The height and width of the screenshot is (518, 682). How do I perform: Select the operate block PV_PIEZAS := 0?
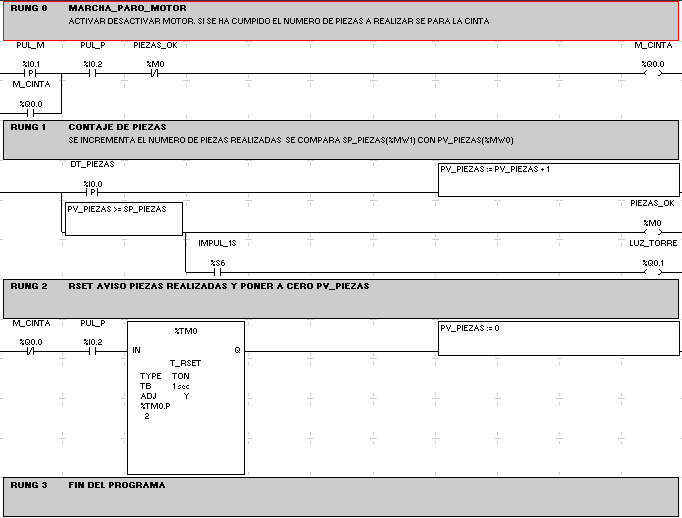(x=558, y=339)
